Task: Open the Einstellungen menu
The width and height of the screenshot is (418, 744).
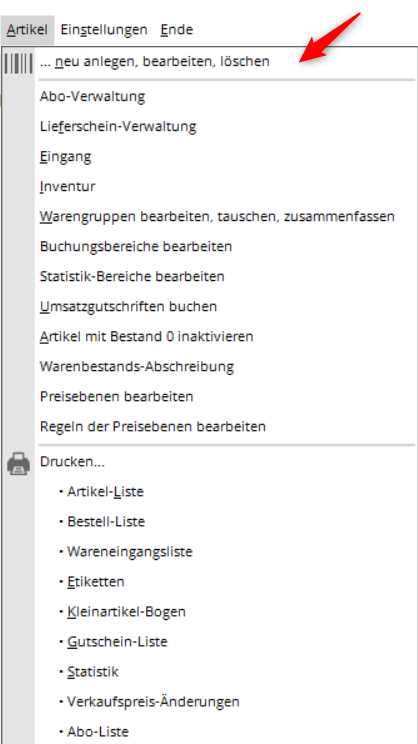Action: click(104, 30)
